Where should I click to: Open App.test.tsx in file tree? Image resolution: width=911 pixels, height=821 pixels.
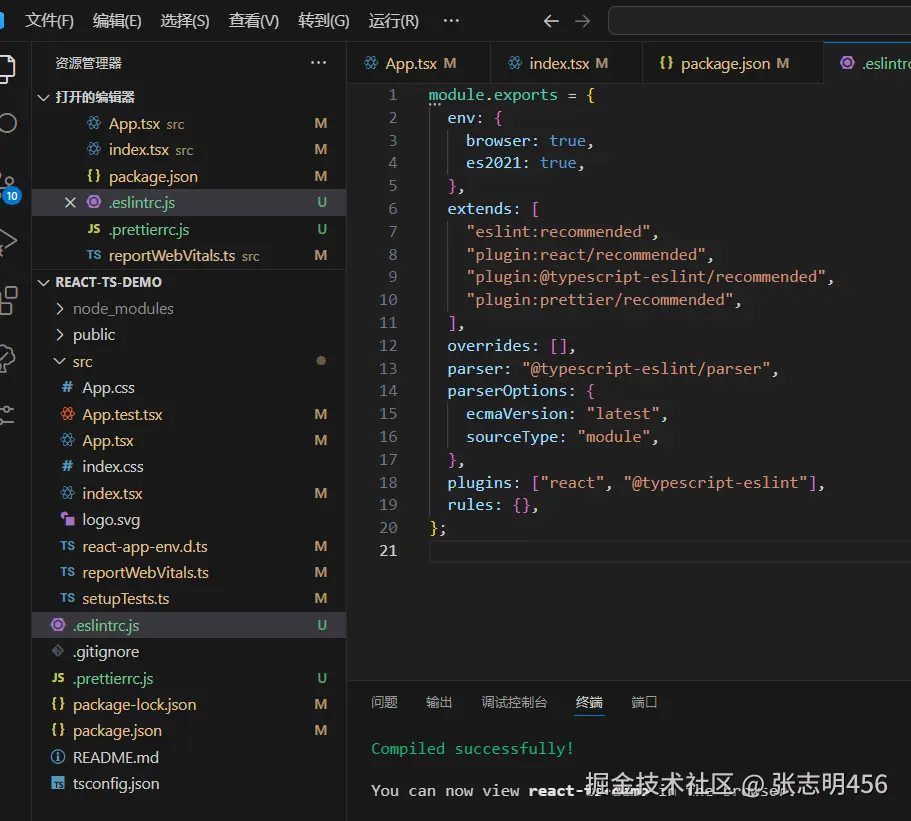[x=189, y=414]
